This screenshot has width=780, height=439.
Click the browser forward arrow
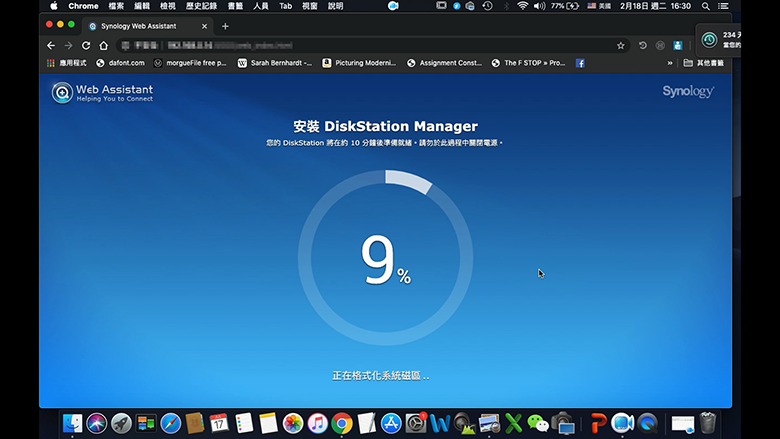[68, 45]
